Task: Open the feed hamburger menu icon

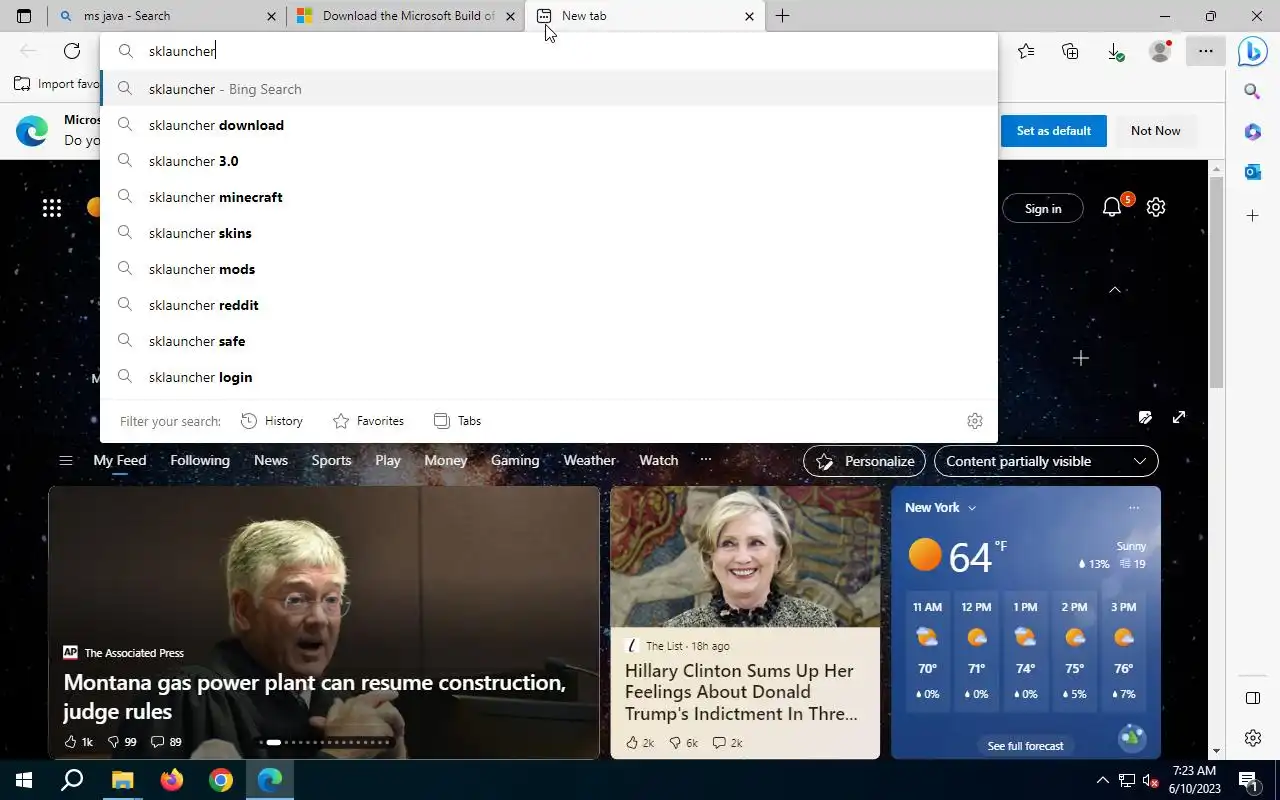Action: [x=66, y=461]
